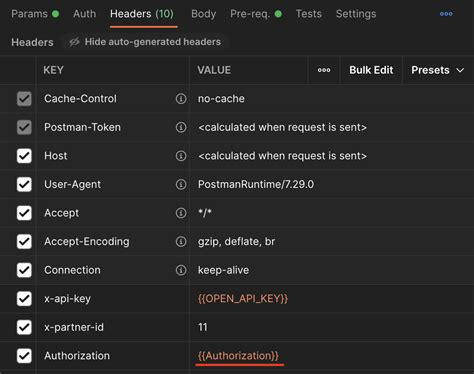Open the blue three-dot menu beside Settings
474x374 pixels.
pos(446,14)
